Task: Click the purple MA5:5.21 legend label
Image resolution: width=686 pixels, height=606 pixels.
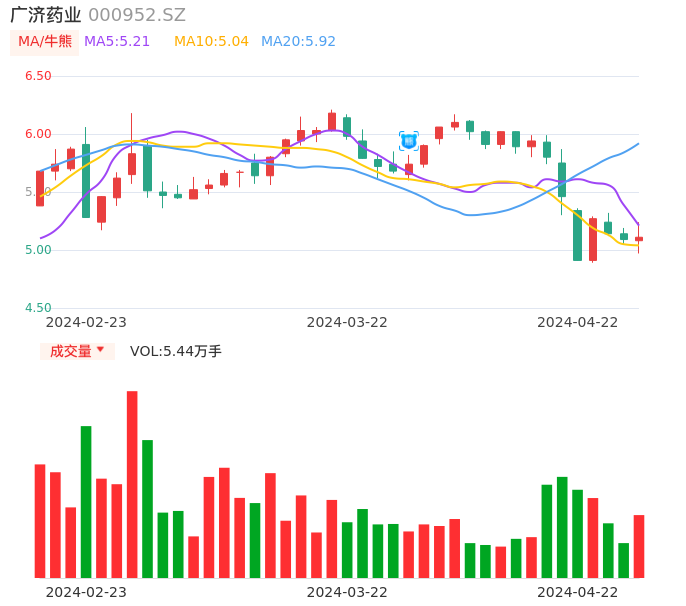Action: click(117, 42)
